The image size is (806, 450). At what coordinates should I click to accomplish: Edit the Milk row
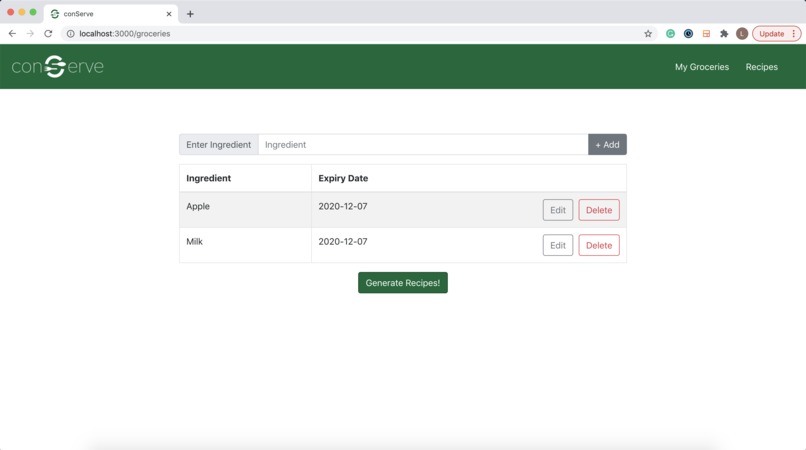pos(558,245)
